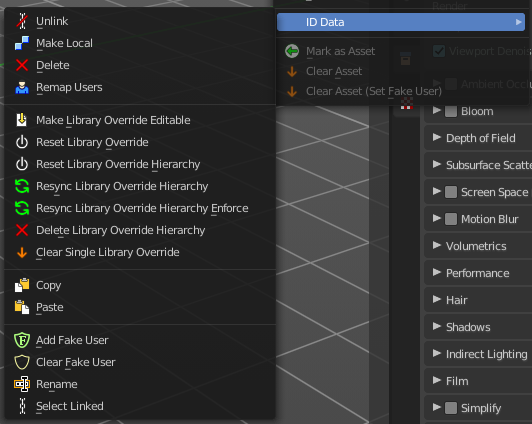Expand the Subsurface Scattering panel arrow
The height and width of the screenshot is (424, 532).
pyautogui.click(x=437, y=164)
